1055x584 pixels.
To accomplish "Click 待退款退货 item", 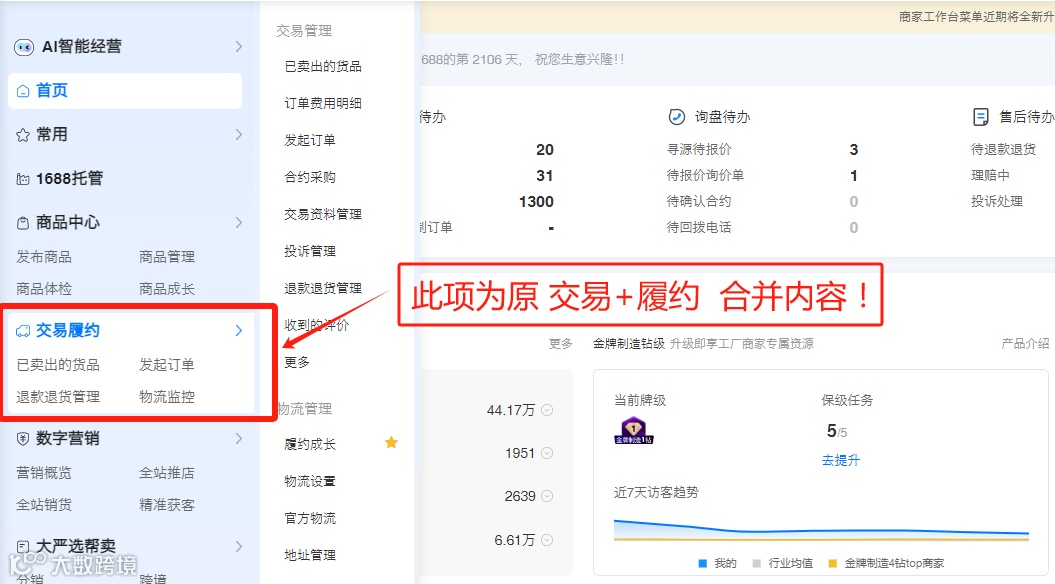I will click(1003, 150).
